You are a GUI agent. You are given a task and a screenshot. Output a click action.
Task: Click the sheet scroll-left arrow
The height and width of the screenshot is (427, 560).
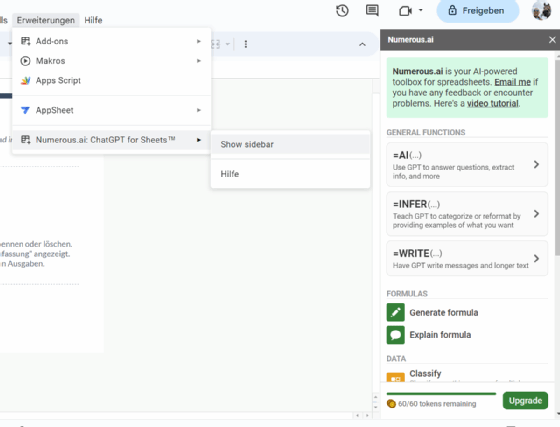point(358,416)
